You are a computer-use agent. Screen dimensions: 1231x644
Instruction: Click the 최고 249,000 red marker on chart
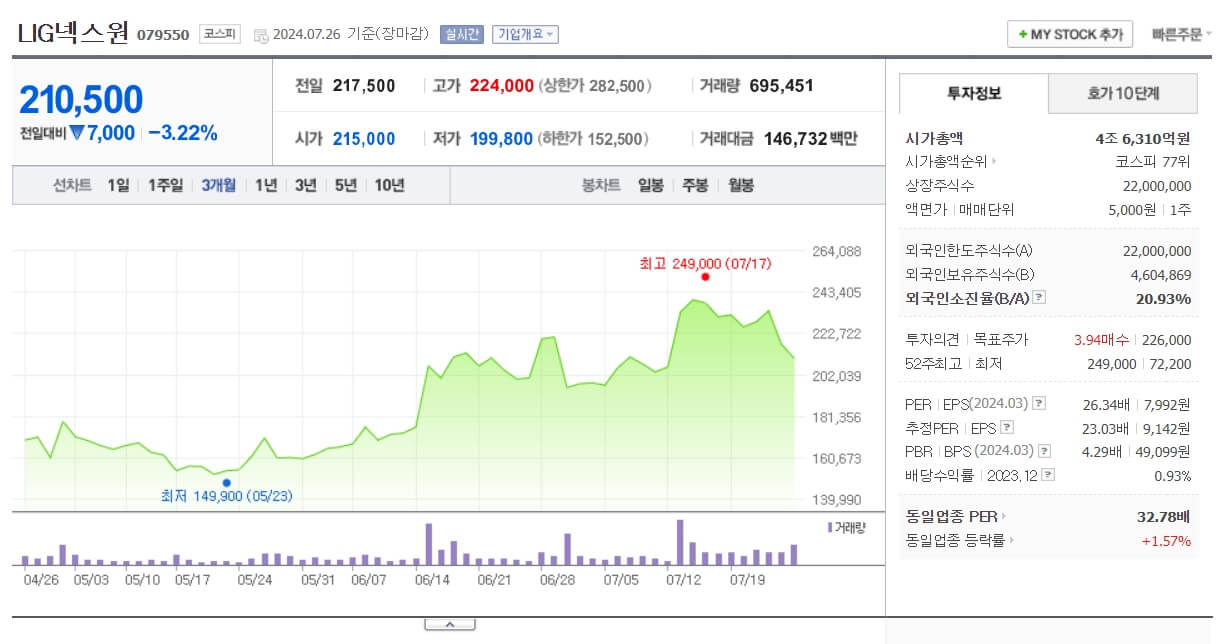coord(706,276)
